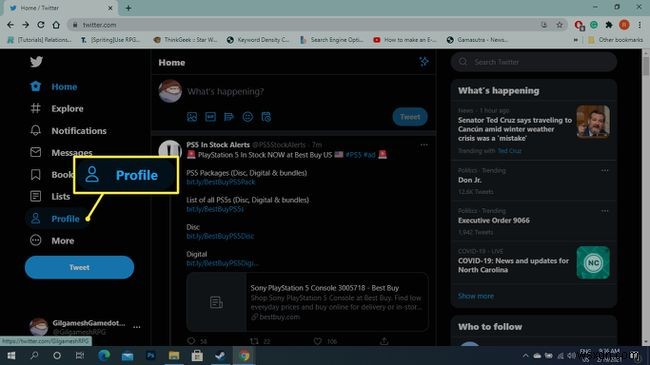Add a poll to the tweet

coord(229,117)
